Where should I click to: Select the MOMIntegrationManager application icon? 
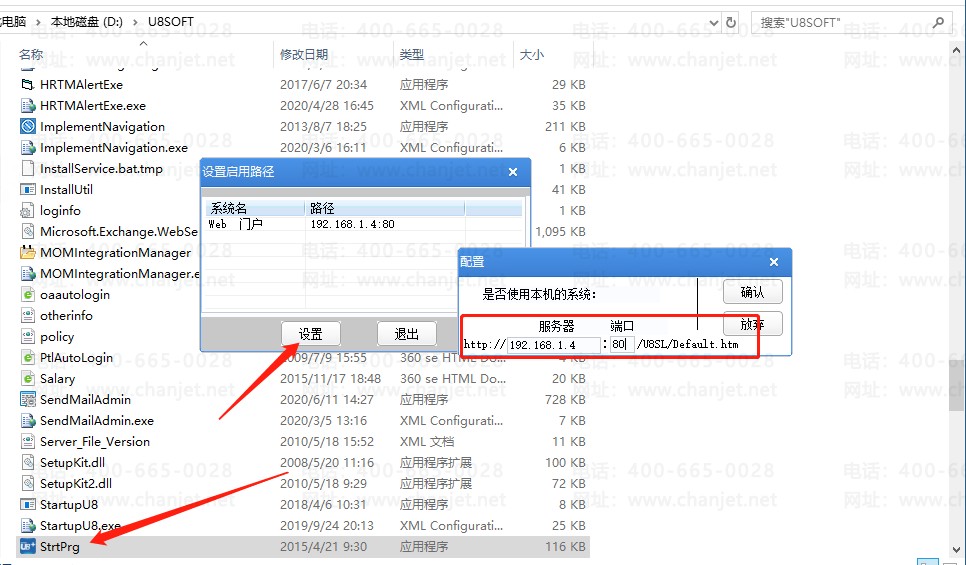point(28,252)
